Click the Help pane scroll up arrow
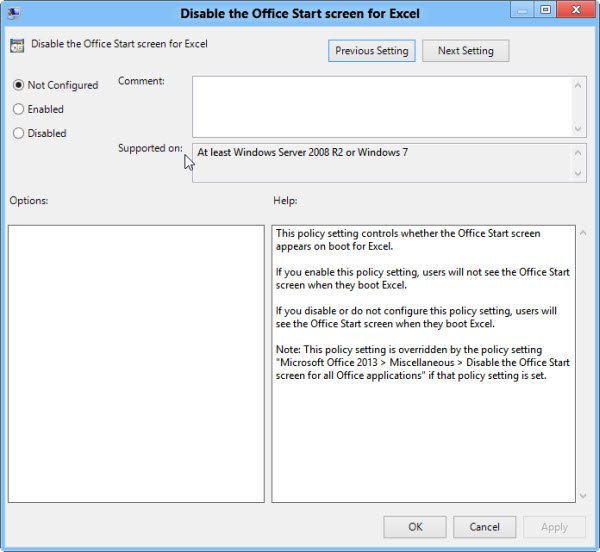This screenshot has width=600, height=552. 583,233
